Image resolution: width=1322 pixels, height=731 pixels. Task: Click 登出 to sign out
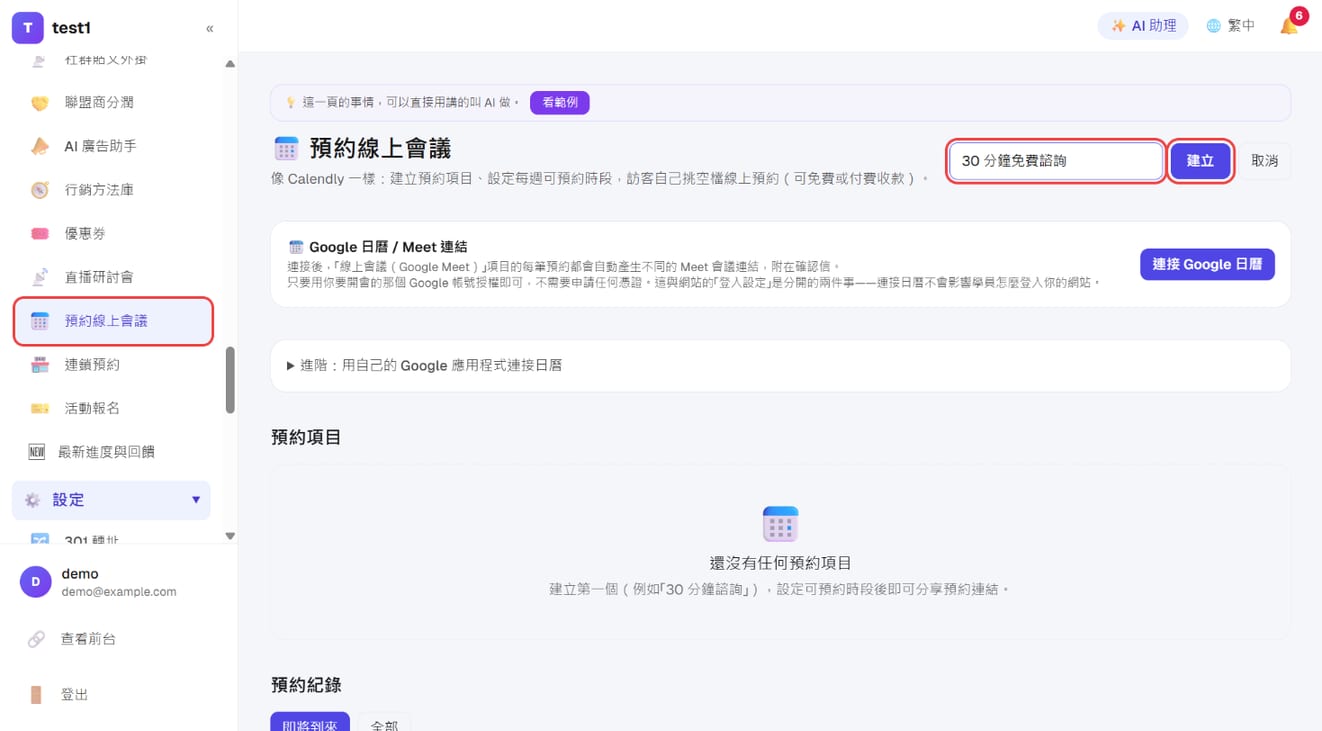74,695
